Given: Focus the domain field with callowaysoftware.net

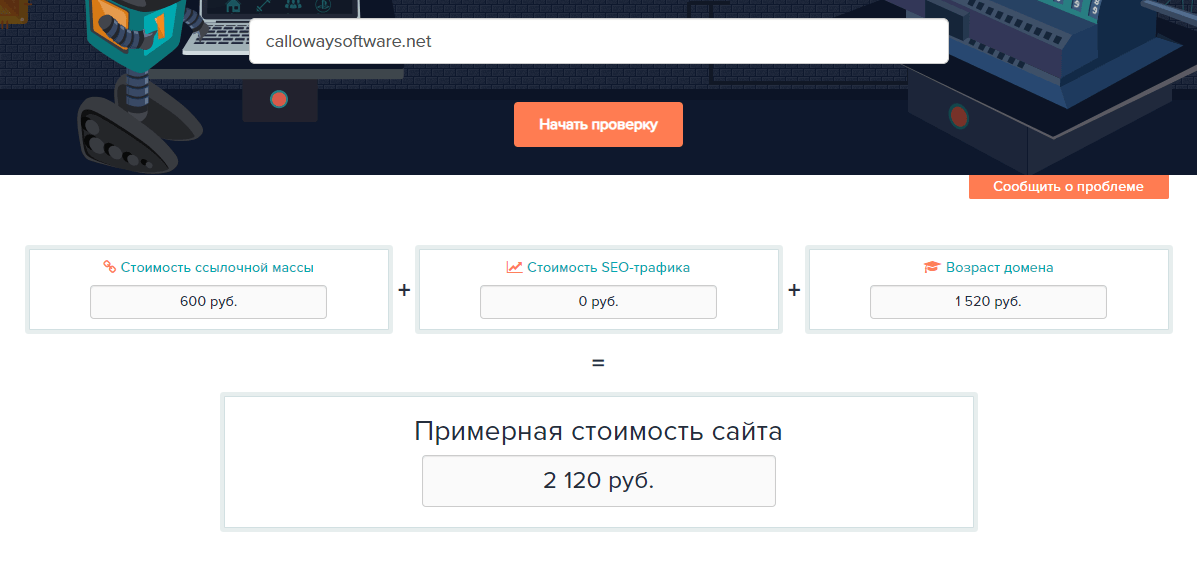Looking at the screenshot, I should tap(598, 42).
